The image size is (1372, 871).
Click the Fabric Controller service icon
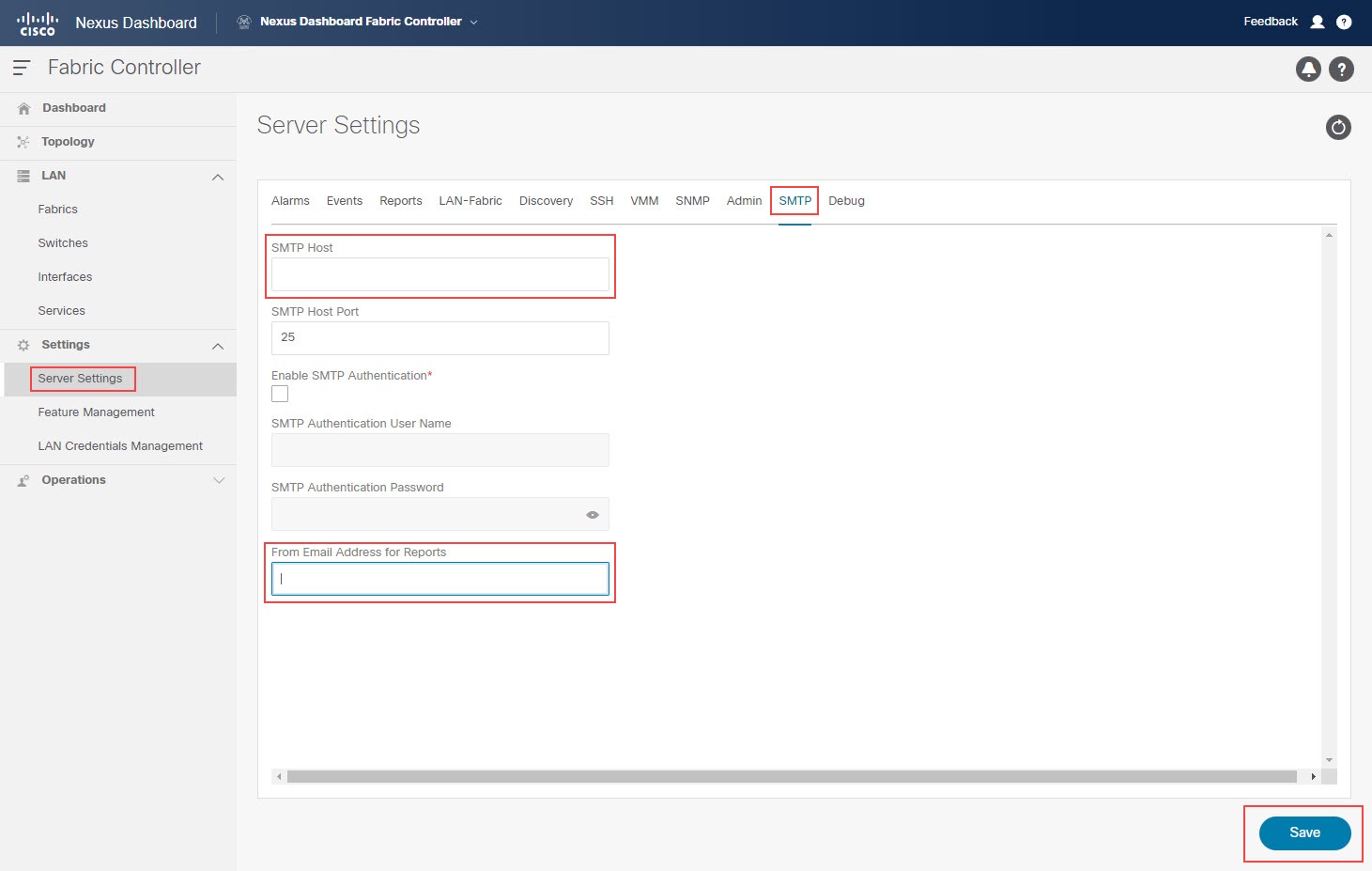pos(244,22)
